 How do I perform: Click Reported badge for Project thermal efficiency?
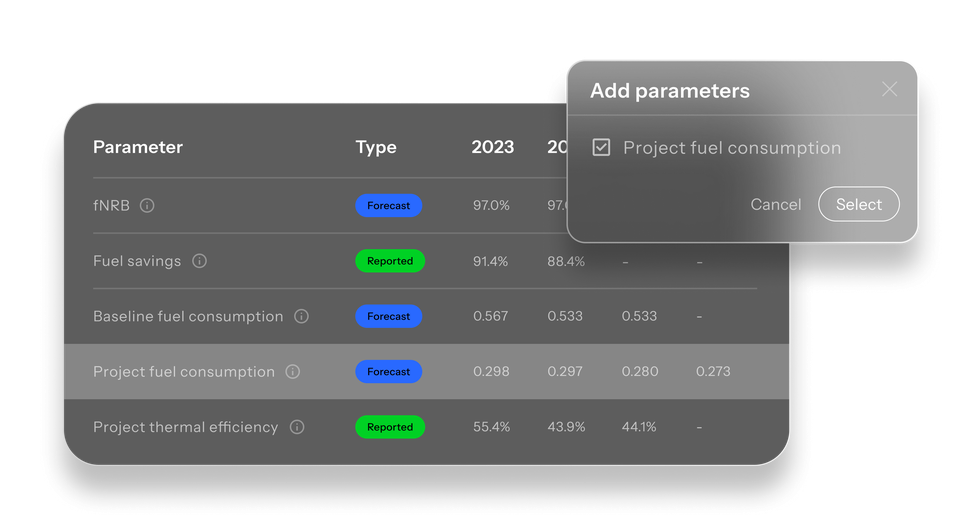[390, 427]
